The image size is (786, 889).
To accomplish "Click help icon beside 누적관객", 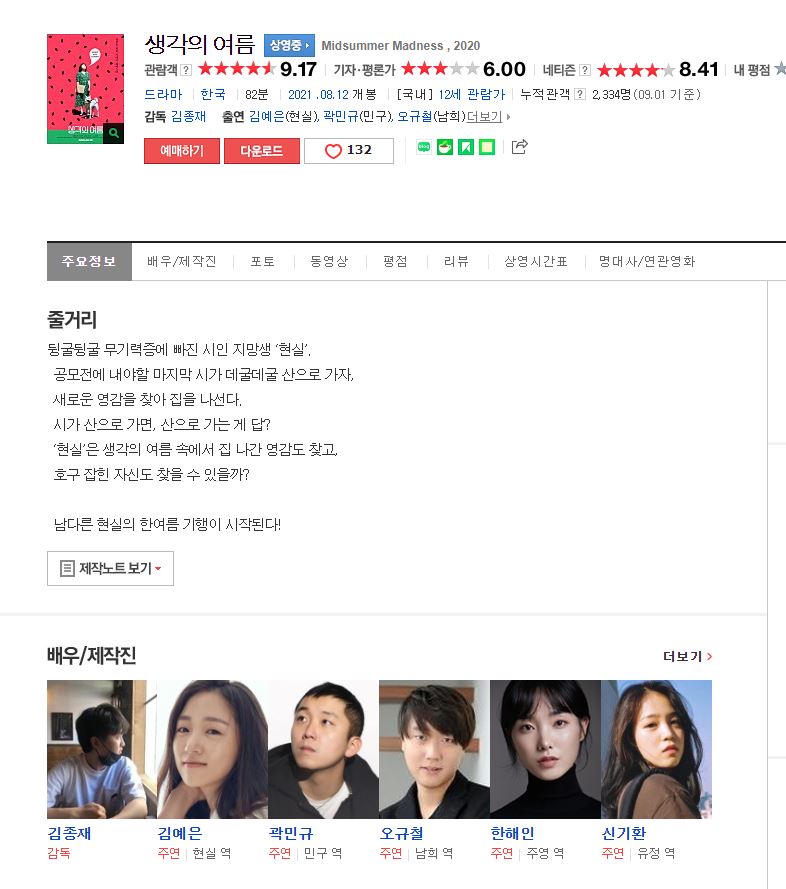I will click(580, 94).
